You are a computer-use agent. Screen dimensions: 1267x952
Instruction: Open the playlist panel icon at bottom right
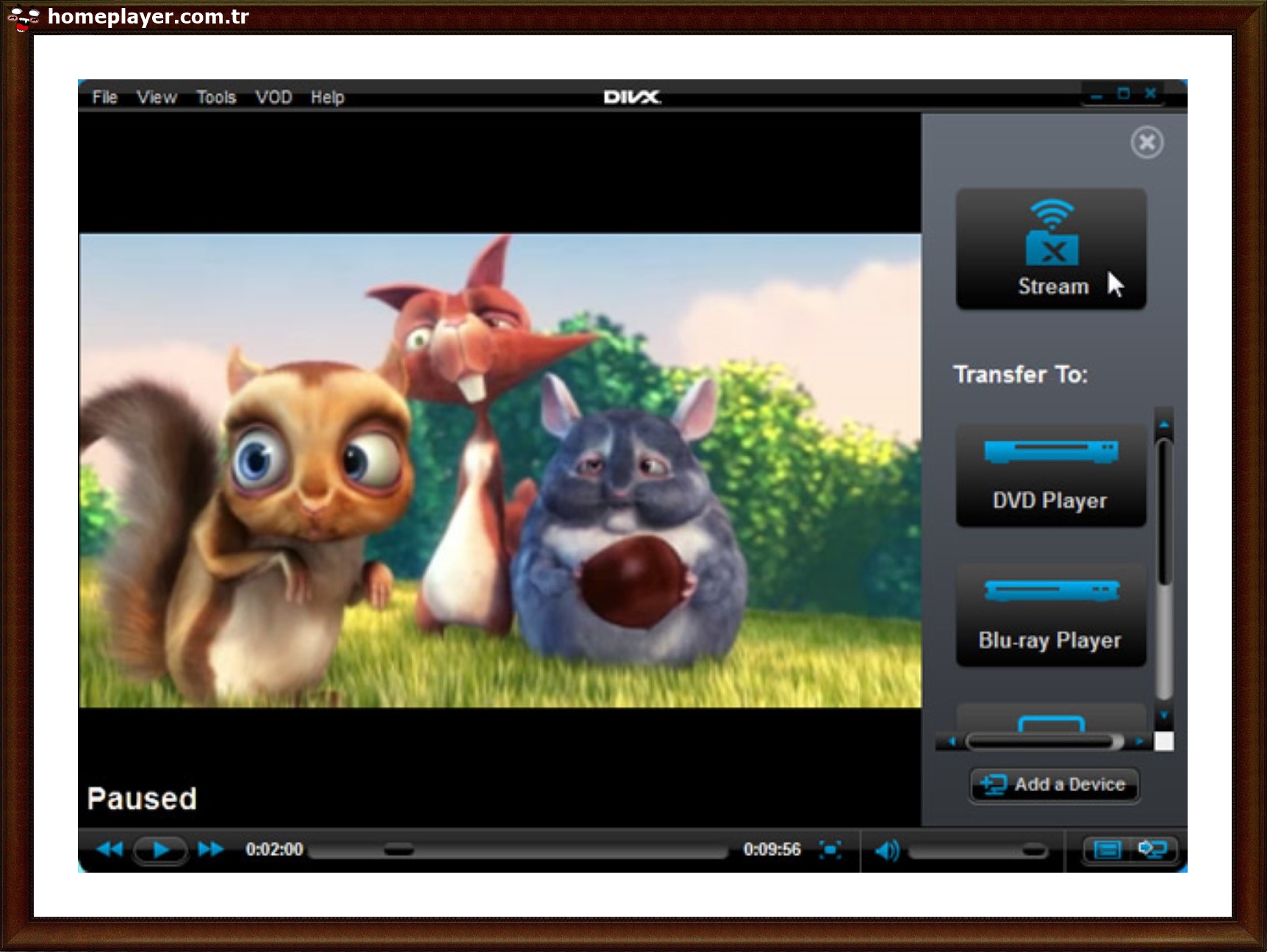point(1108,850)
